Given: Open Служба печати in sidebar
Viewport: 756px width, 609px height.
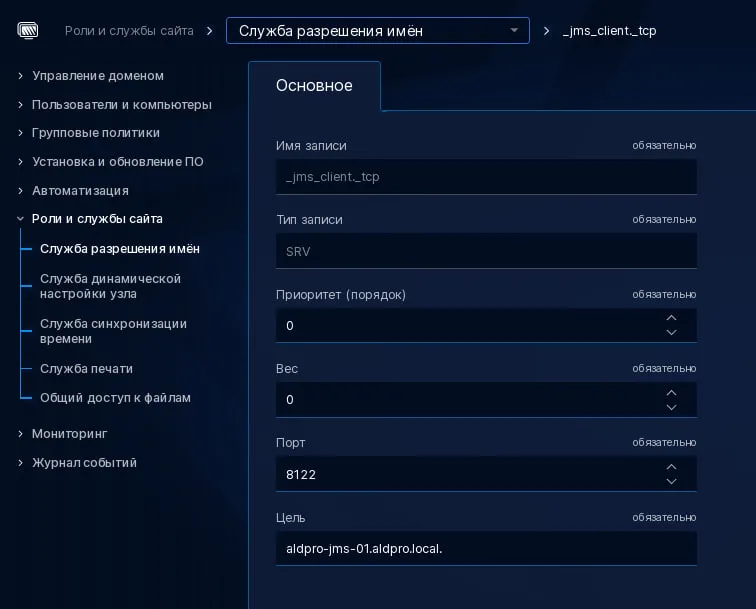Looking at the screenshot, I should click(x=86, y=369).
